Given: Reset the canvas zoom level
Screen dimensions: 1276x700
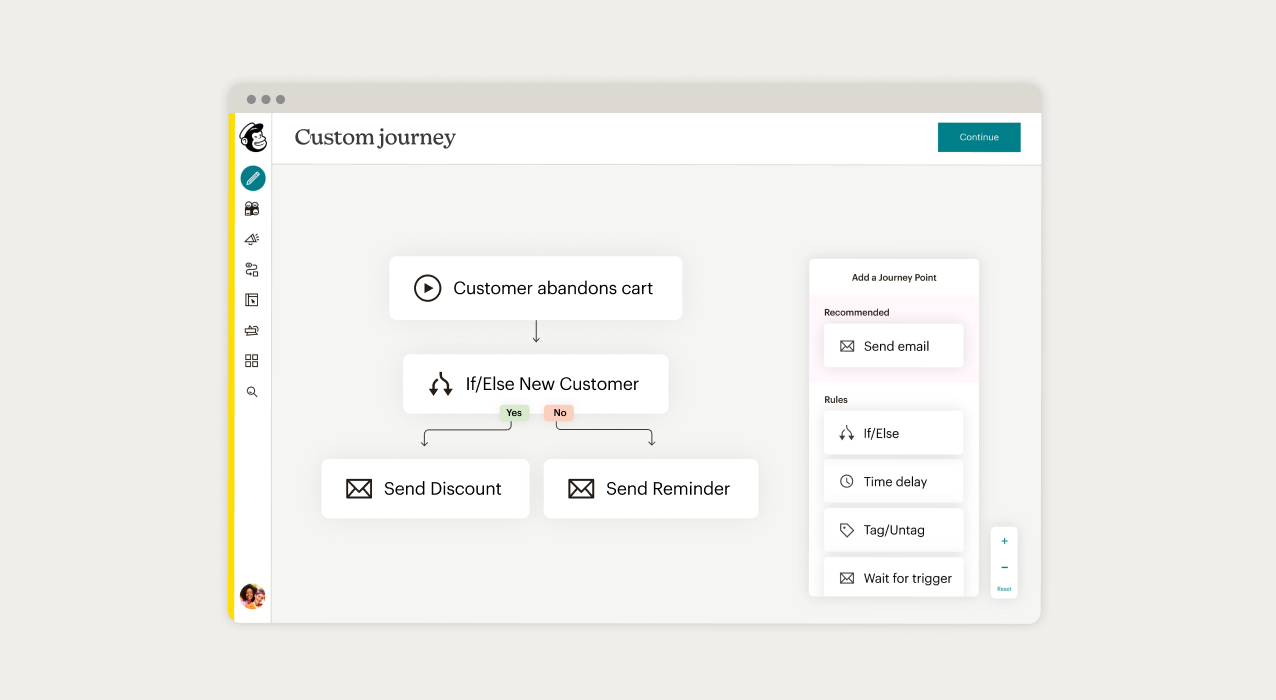Looking at the screenshot, I should coord(1004,589).
